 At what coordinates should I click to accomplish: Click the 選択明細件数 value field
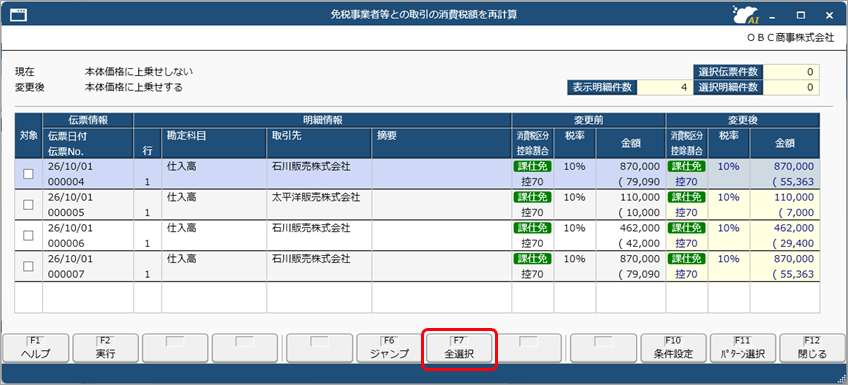point(791,87)
